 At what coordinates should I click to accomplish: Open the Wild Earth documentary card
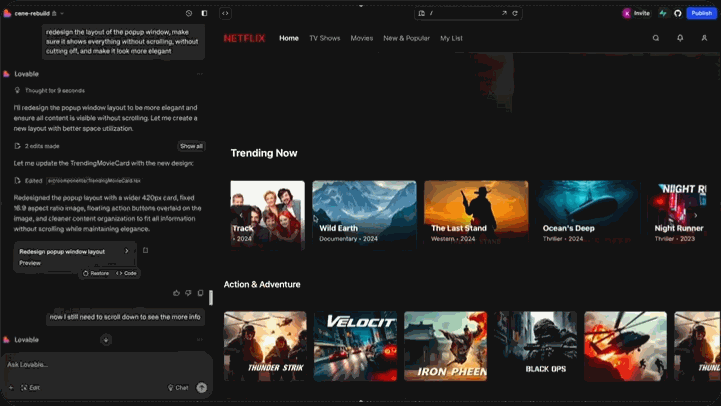(x=364, y=215)
